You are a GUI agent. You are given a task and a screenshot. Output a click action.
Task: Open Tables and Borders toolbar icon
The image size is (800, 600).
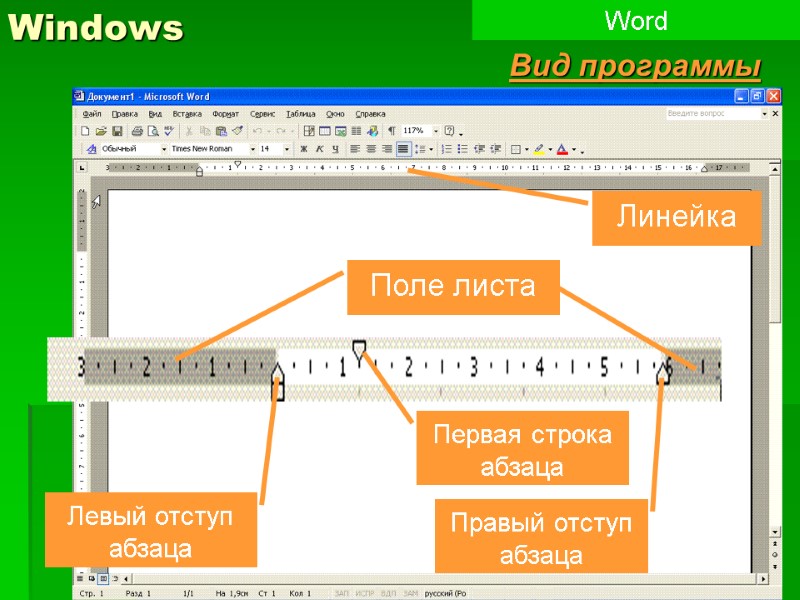tap(309, 131)
